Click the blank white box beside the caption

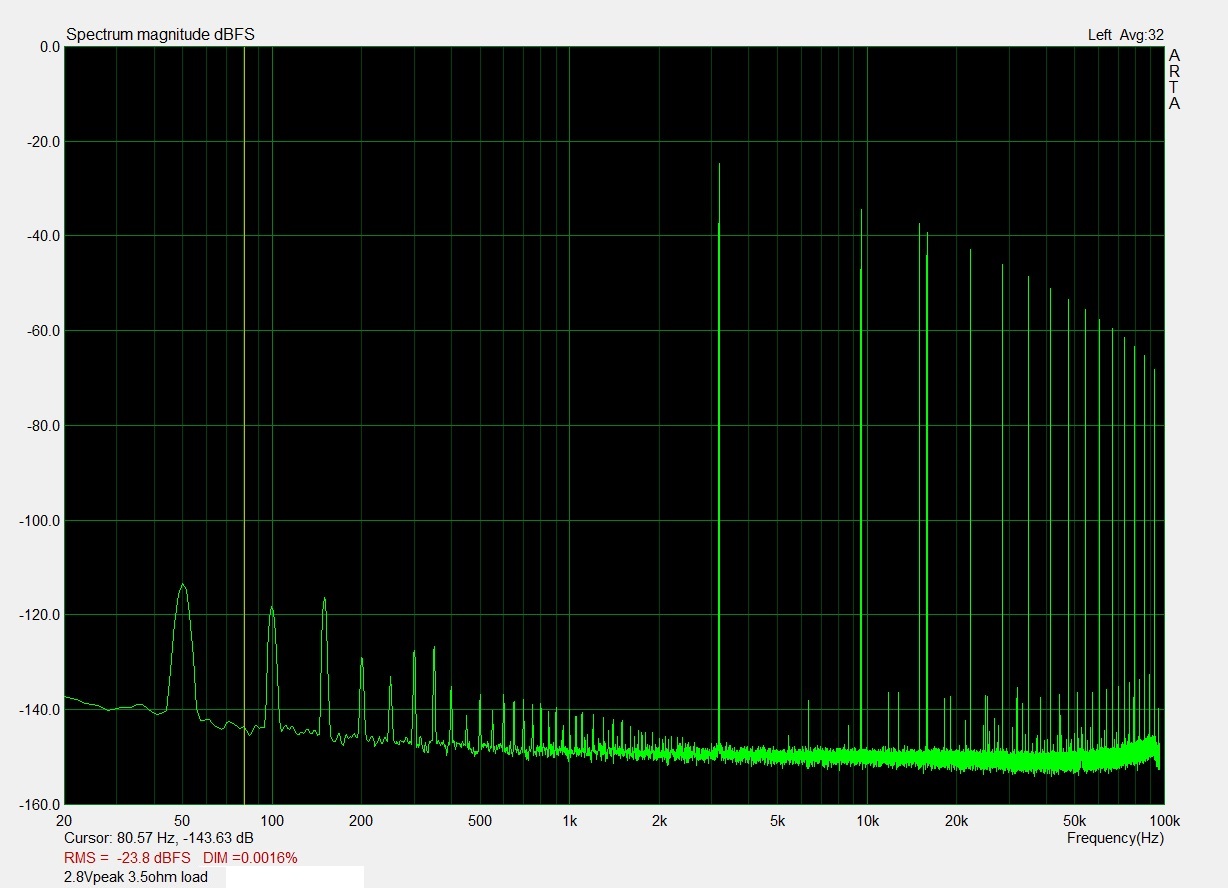295,877
